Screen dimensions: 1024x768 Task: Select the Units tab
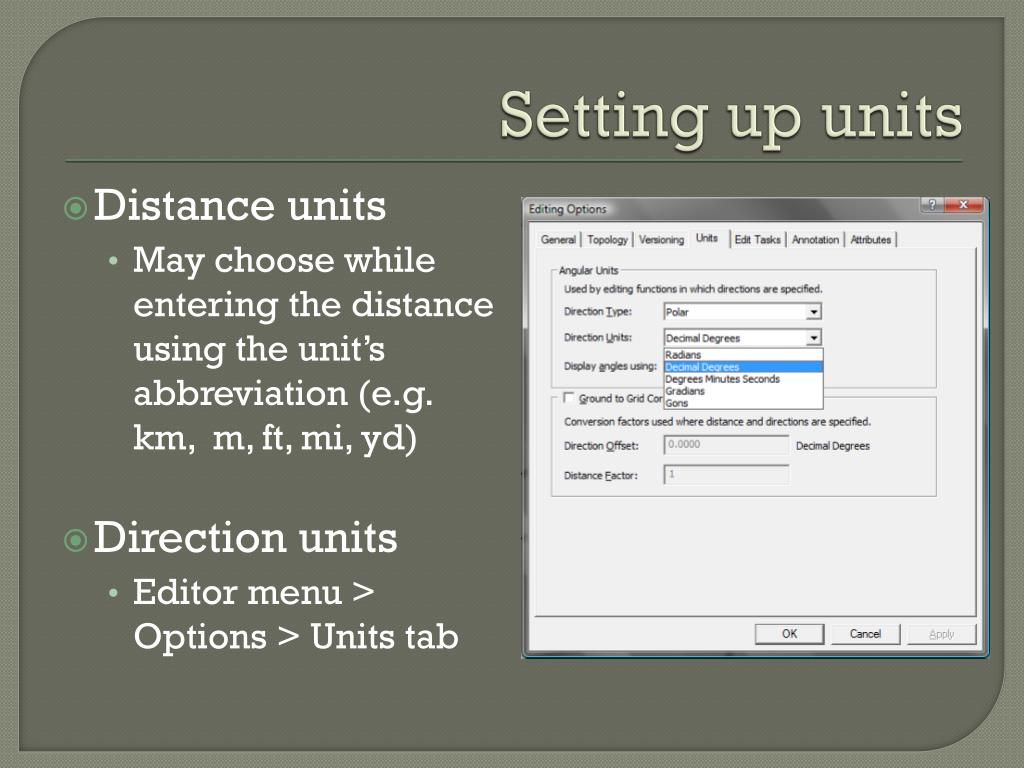pos(707,238)
